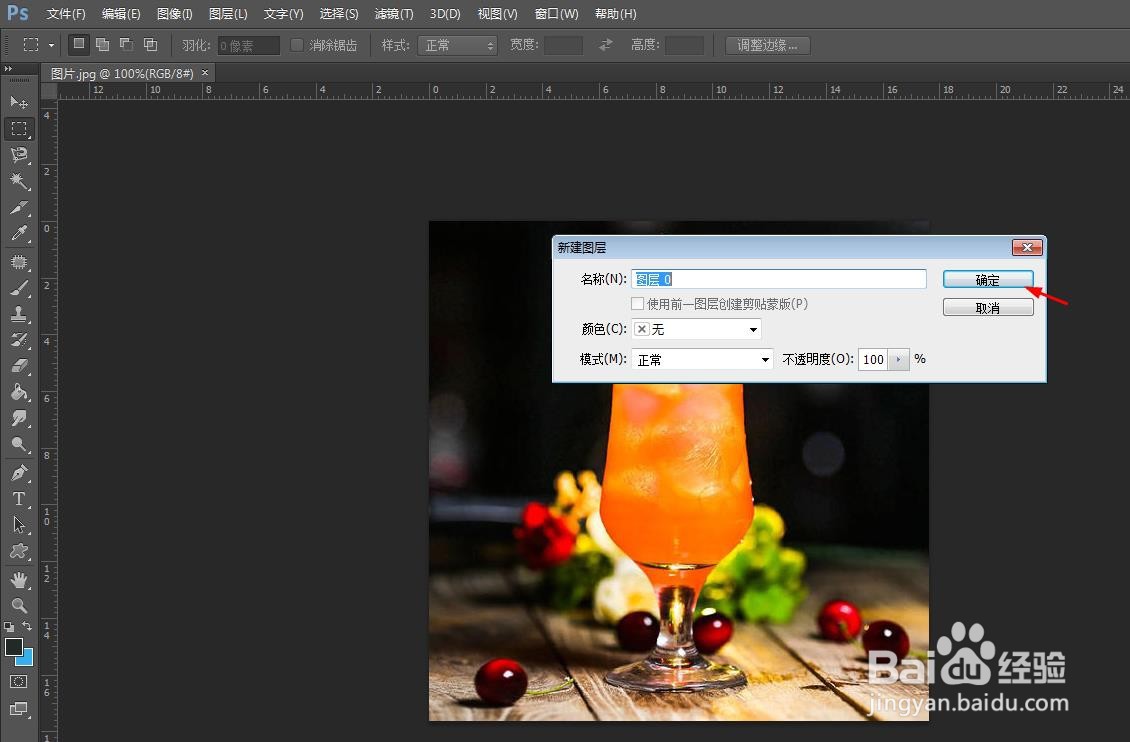Select the Eyedropper tool
The image size is (1130, 742).
point(19,233)
